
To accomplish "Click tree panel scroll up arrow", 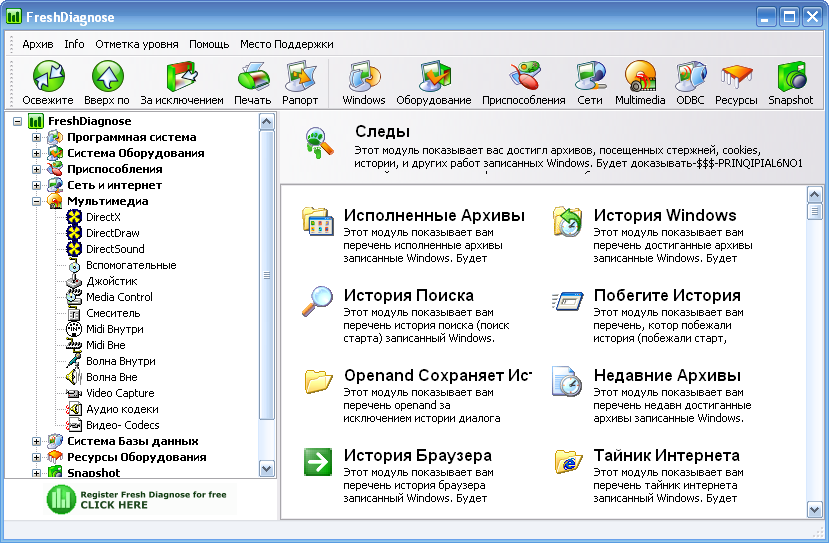I will [x=267, y=122].
